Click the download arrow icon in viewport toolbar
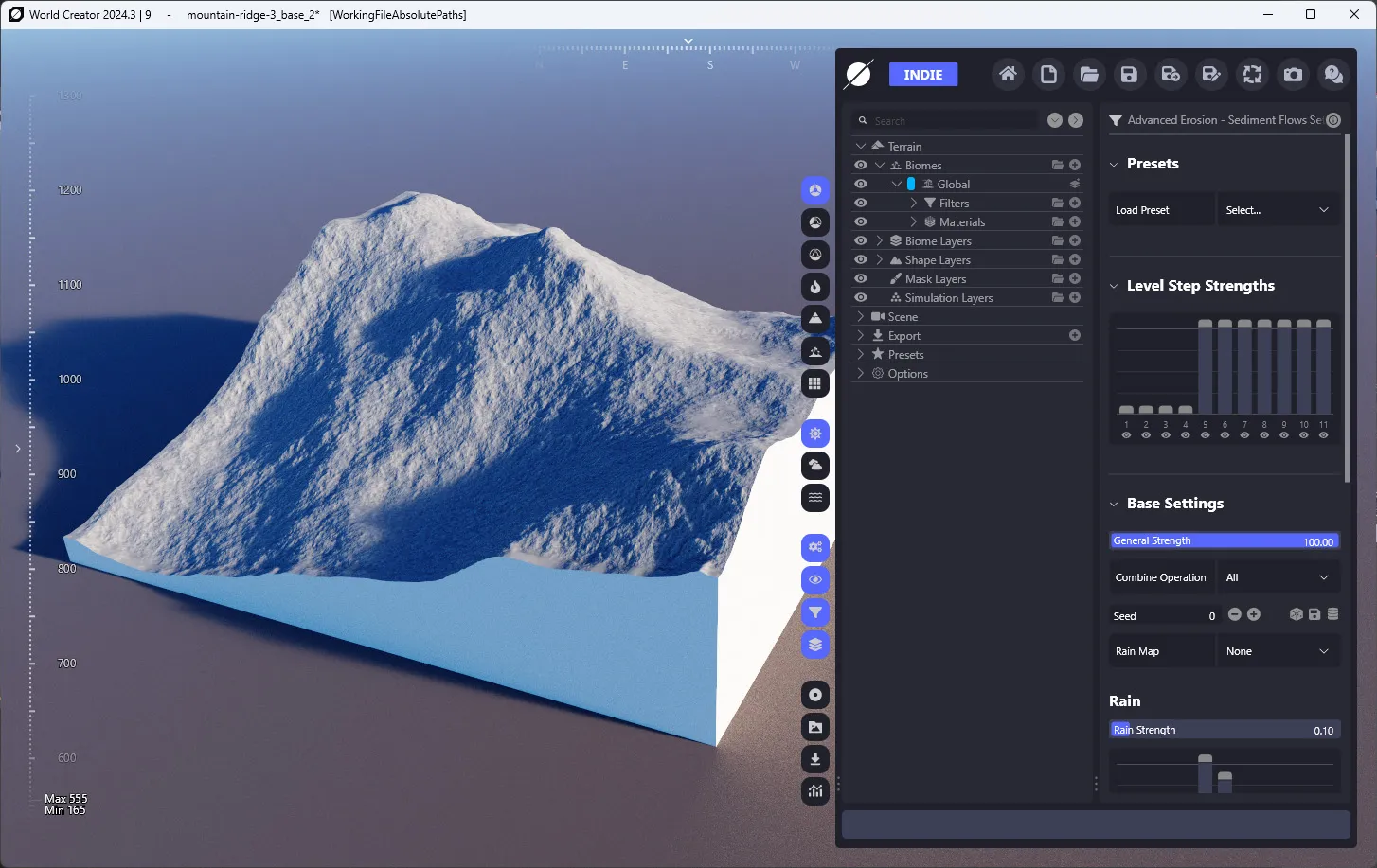 tap(815, 759)
